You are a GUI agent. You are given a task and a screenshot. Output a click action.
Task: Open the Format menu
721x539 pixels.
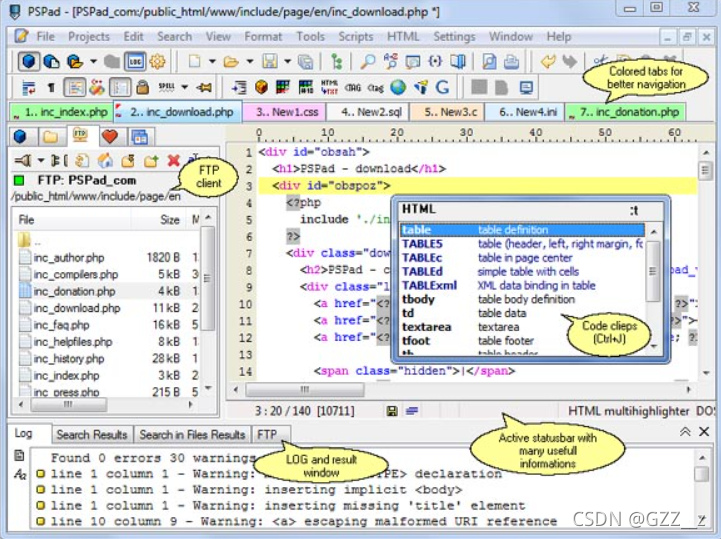[263, 36]
